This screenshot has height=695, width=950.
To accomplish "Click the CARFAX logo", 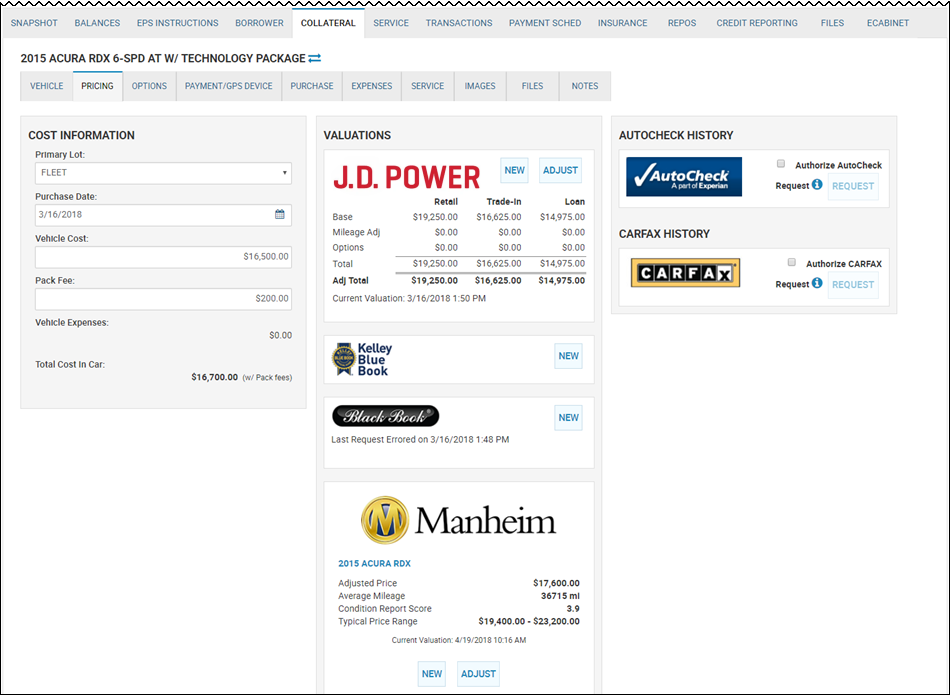I will coord(685,273).
